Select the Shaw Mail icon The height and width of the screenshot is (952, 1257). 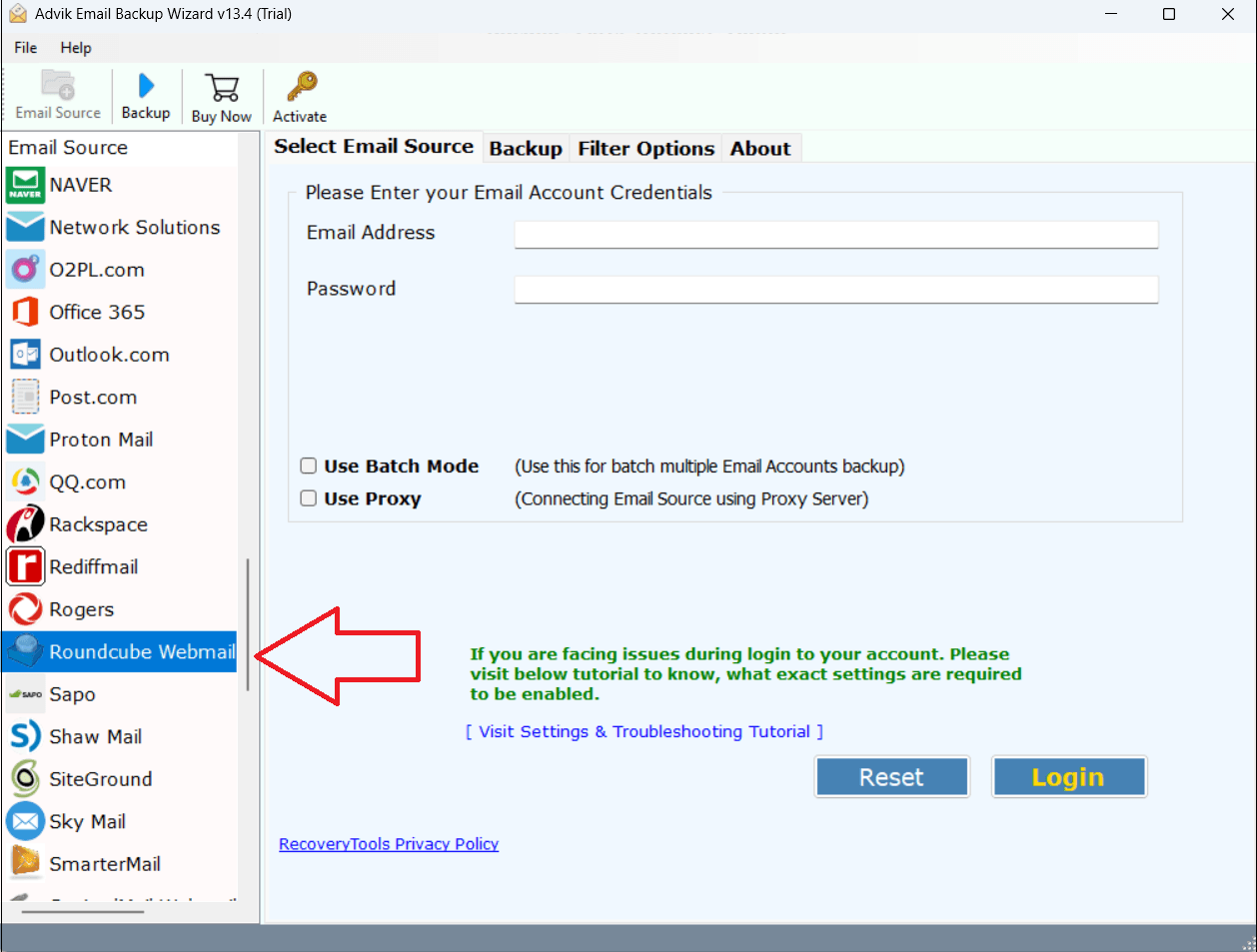click(25, 737)
